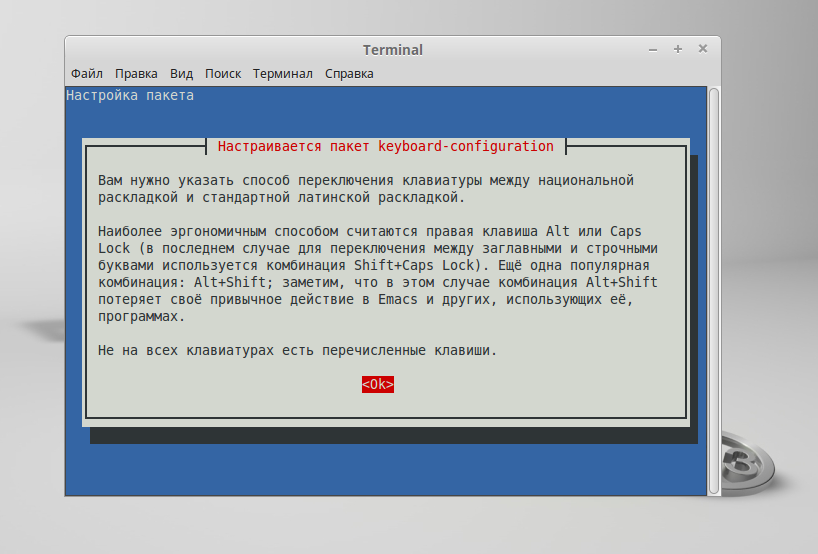The width and height of the screenshot is (818, 554).
Task: Click the 'Настройка пакета' header text
Action: (x=130, y=96)
